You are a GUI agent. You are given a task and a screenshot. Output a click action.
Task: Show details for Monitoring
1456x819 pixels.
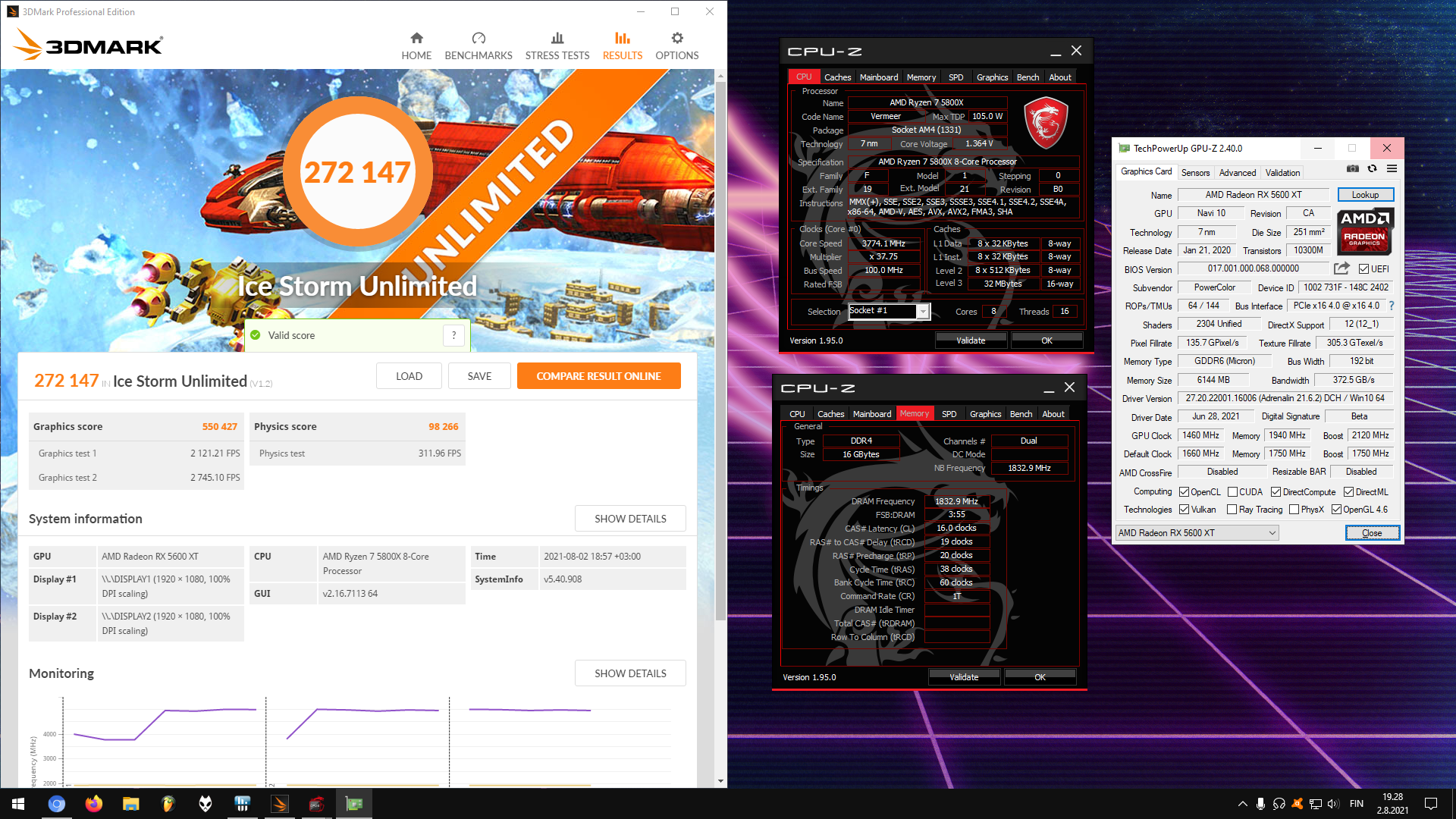coord(630,673)
